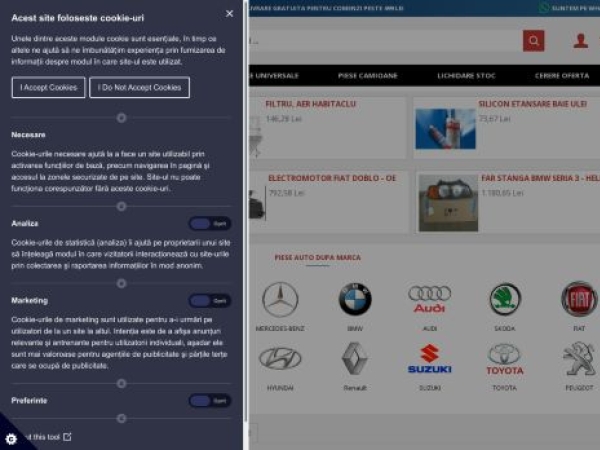This screenshot has height=450, width=600.
Task: Select the Fiat brand logo
Action: tap(579, 299)
